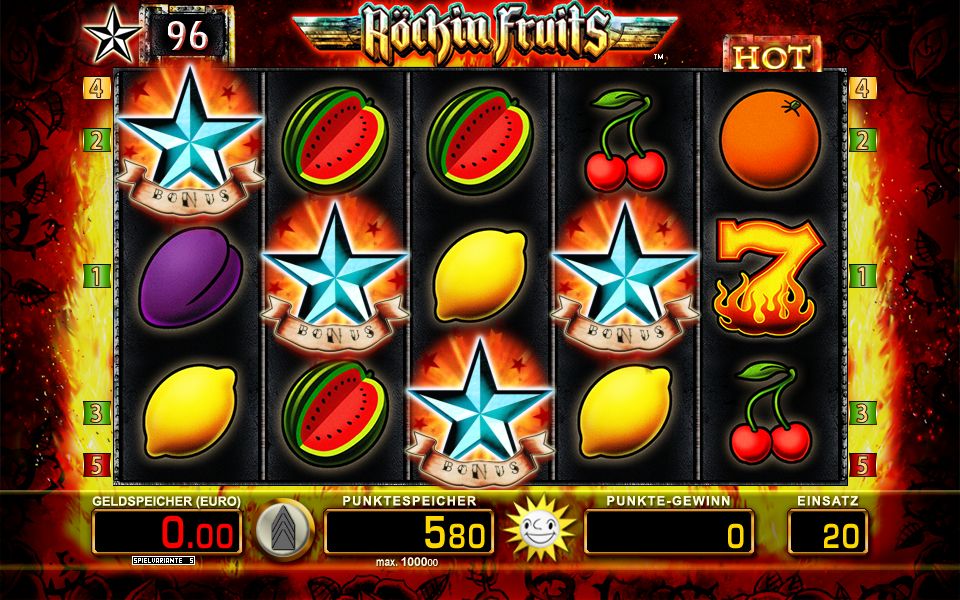Click the smiling Merkur sun logo
Screen dimensions: 960x600
coord(540,529)
